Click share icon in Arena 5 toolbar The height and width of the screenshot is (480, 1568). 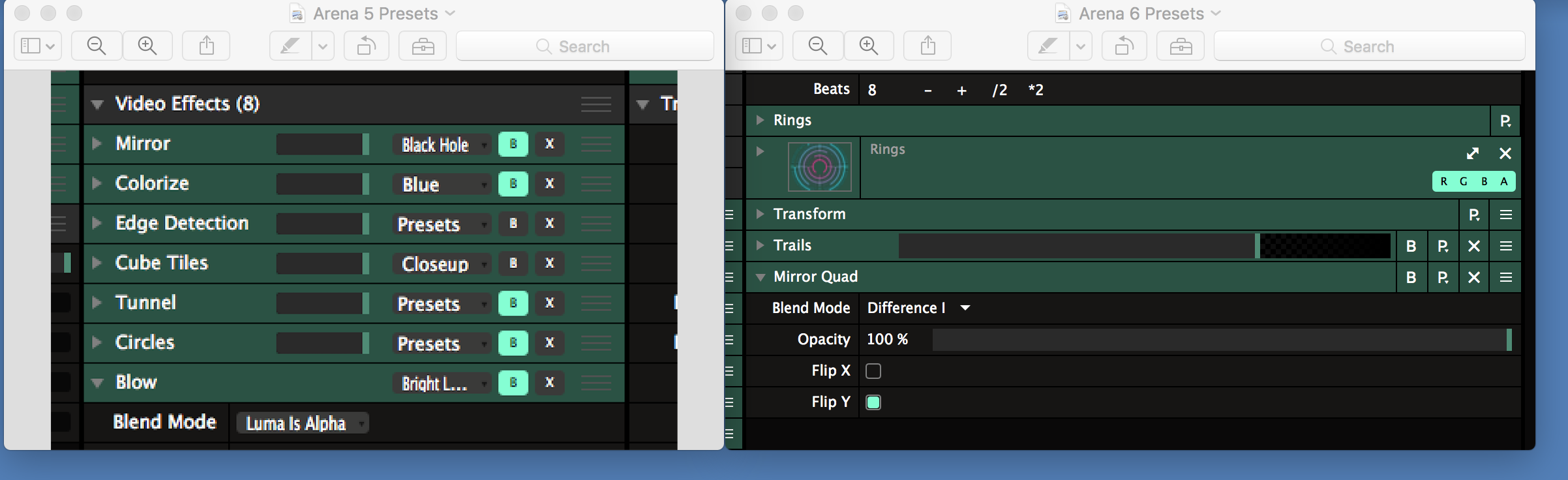tap(206, 46)
